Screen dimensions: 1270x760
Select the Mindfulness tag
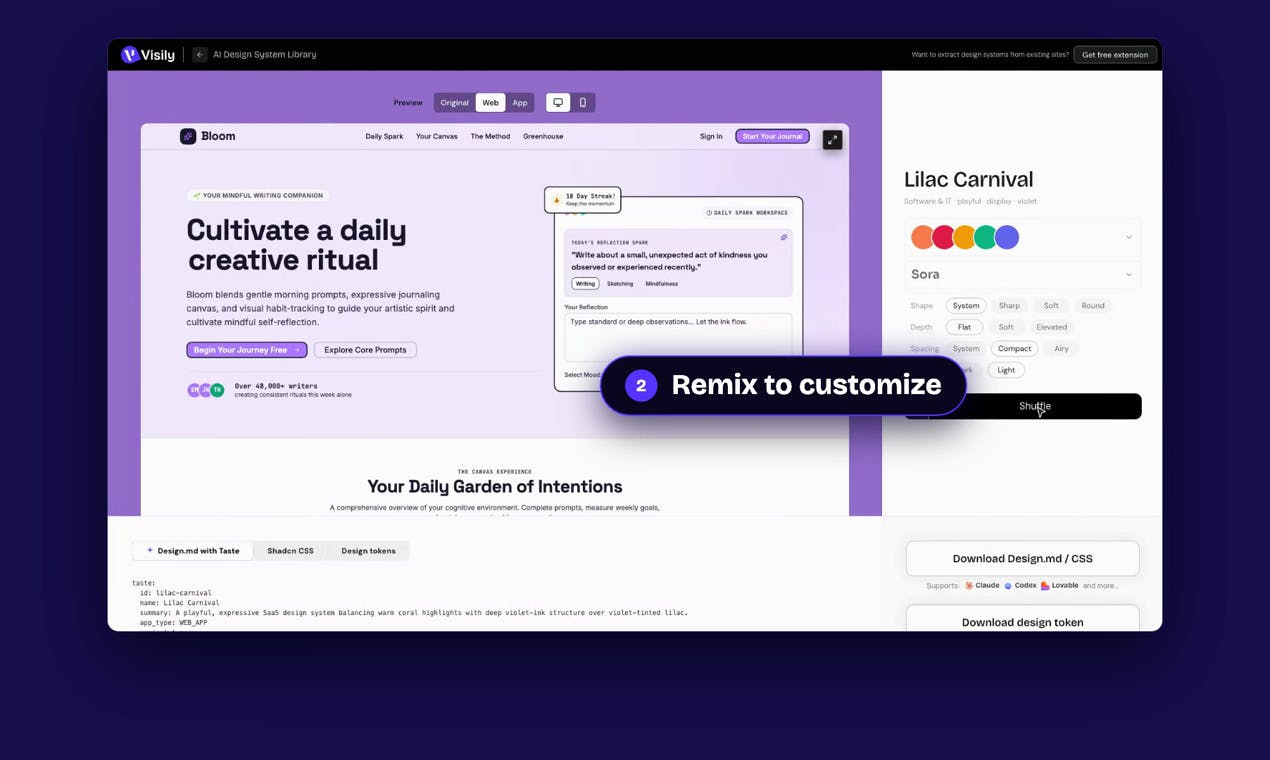(661, 284)
